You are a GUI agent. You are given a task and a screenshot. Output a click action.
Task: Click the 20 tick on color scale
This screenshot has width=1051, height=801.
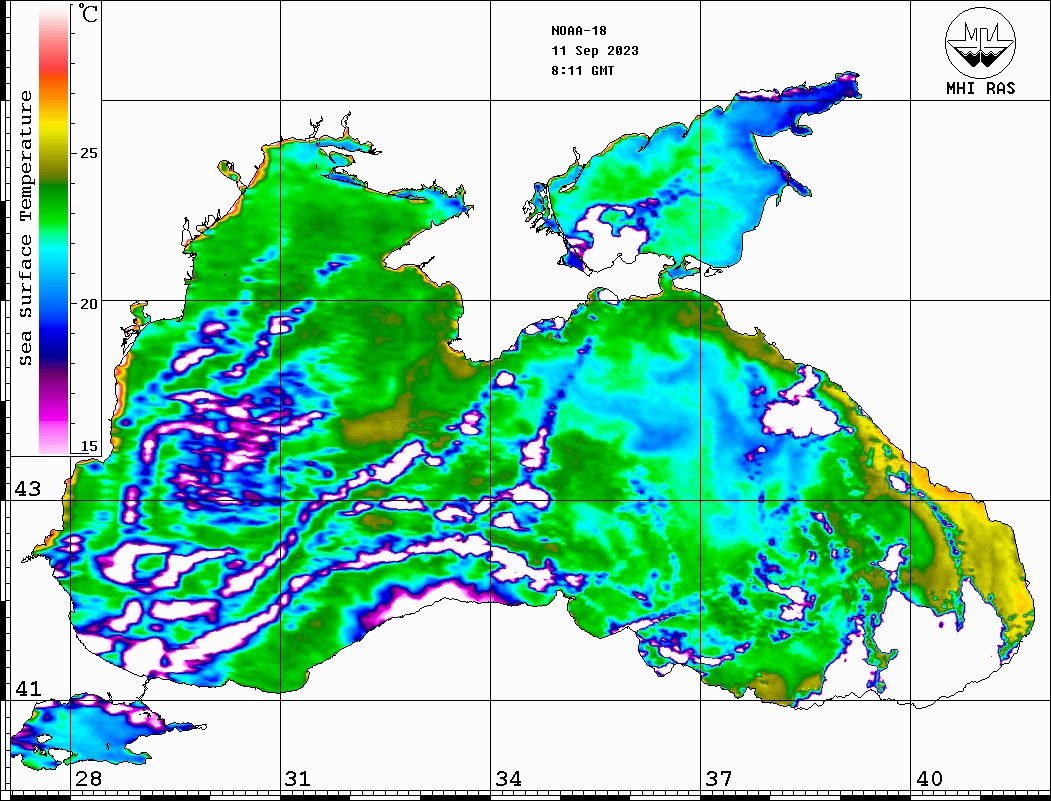pyautogui.click(x=88, y=304)
